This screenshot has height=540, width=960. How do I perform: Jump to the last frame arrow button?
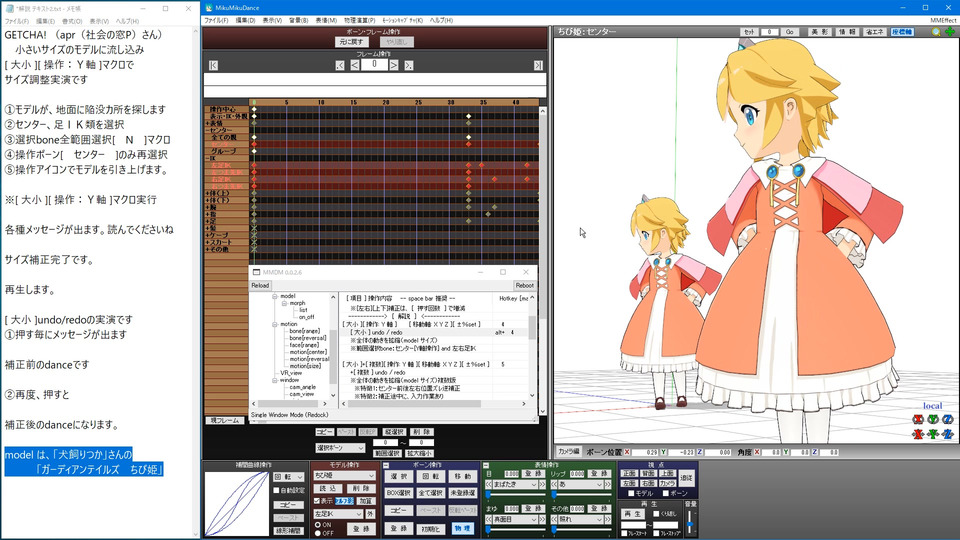click(x=538, y=65)
